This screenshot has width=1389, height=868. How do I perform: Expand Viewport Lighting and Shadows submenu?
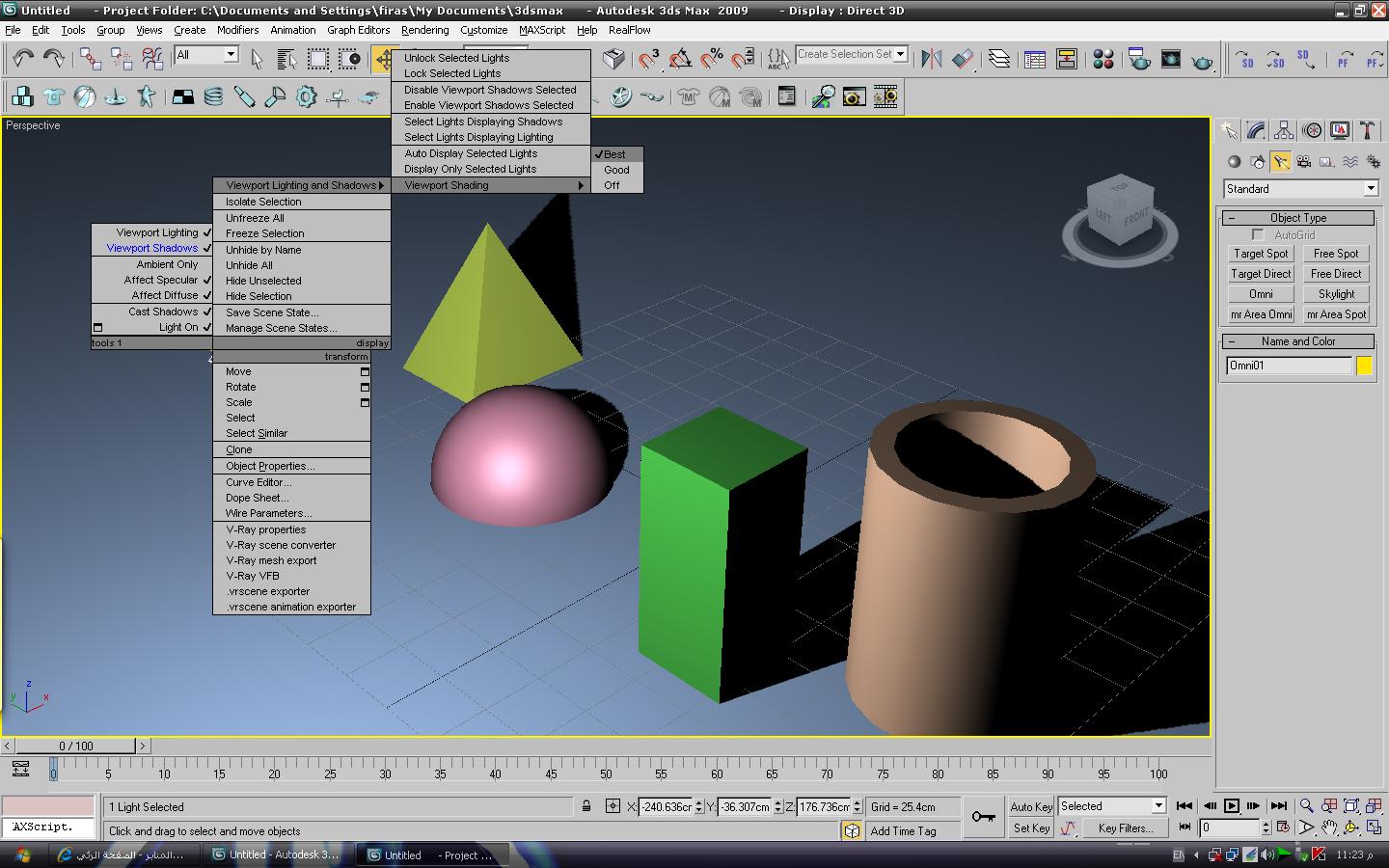point(302,185)
